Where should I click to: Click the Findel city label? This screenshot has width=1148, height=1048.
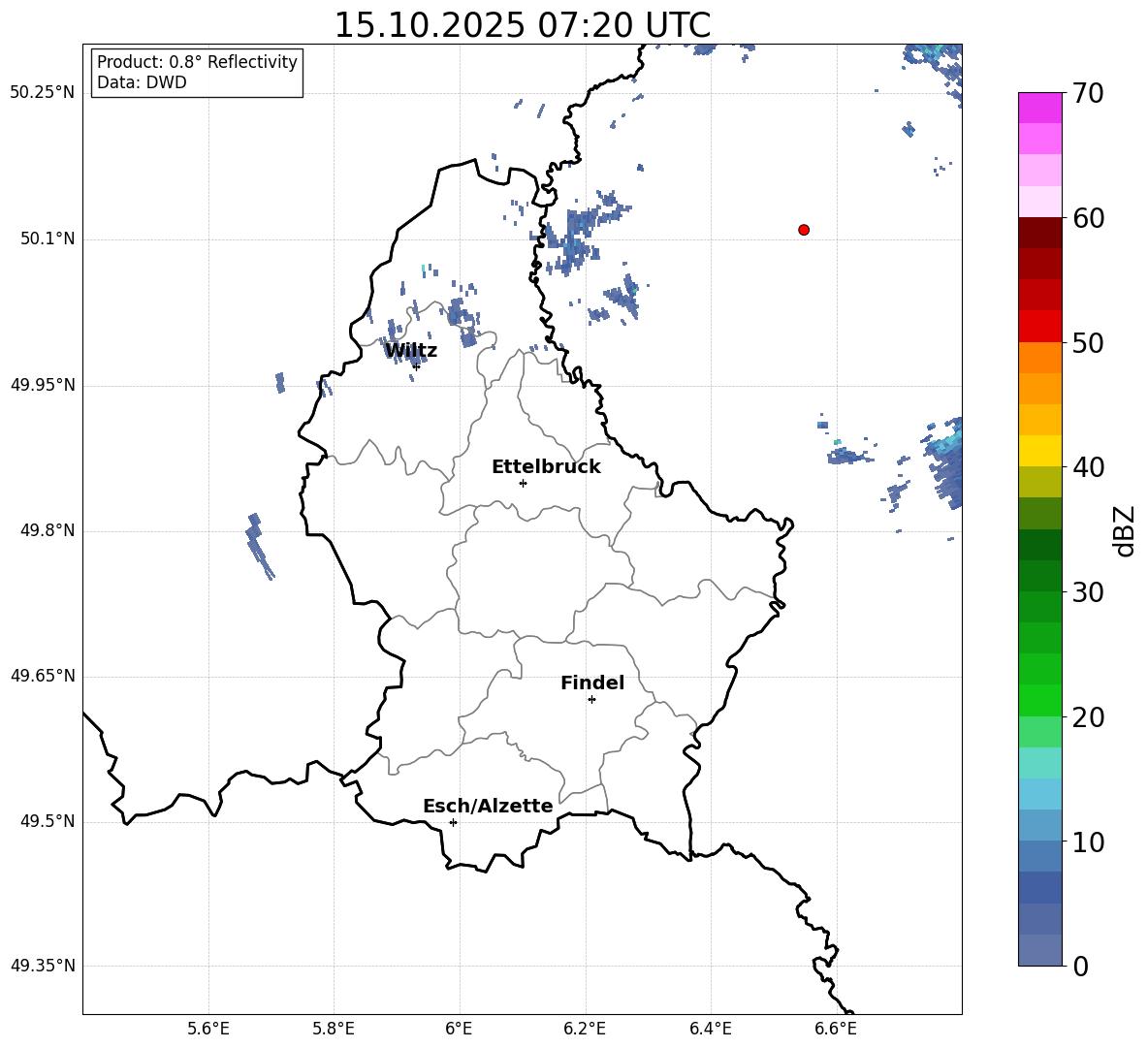tap(592, 683)
